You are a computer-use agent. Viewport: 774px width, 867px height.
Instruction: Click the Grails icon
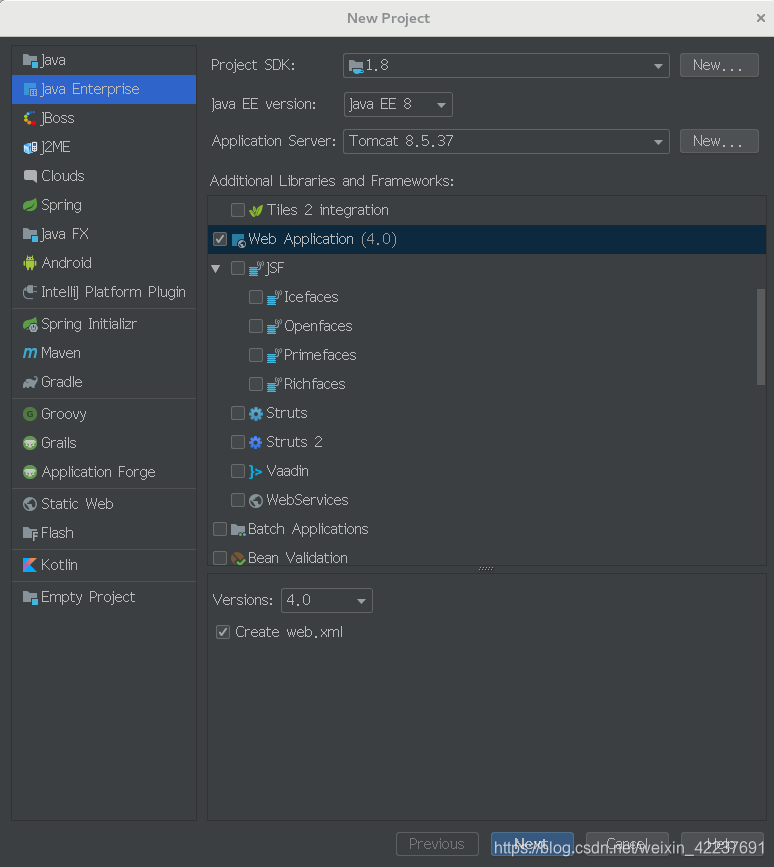30,443
